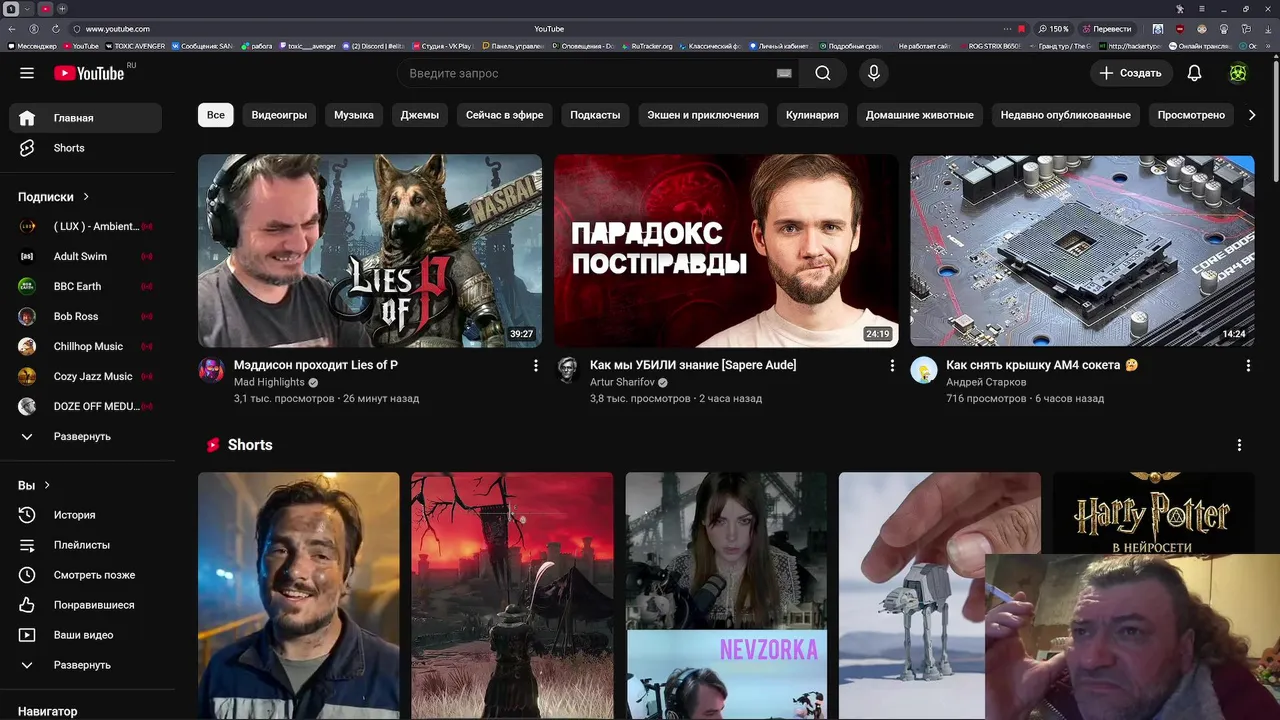Open options for Как снять крышку AM4 сокета
The width and height of the screenshot is (1280, 720).
[1248, 366]
